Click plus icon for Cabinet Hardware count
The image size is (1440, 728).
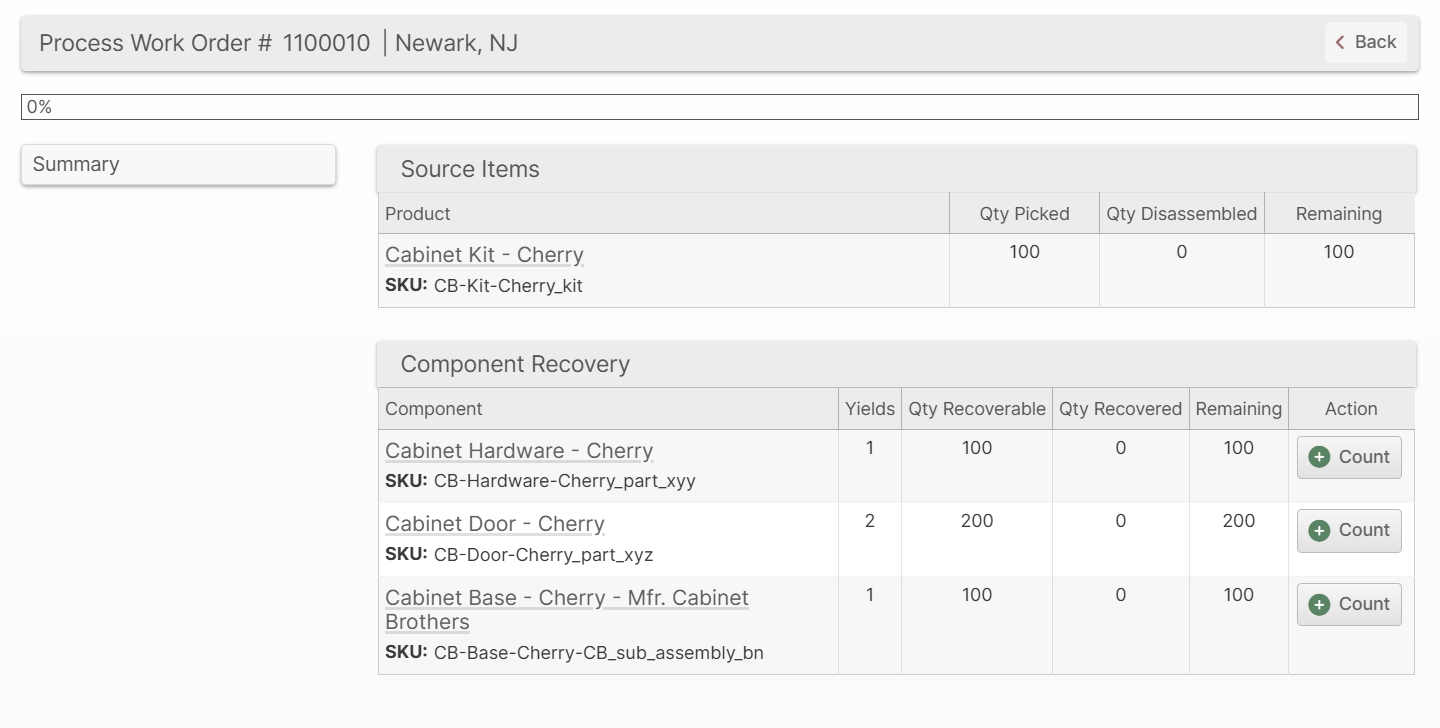[1319, 457]
